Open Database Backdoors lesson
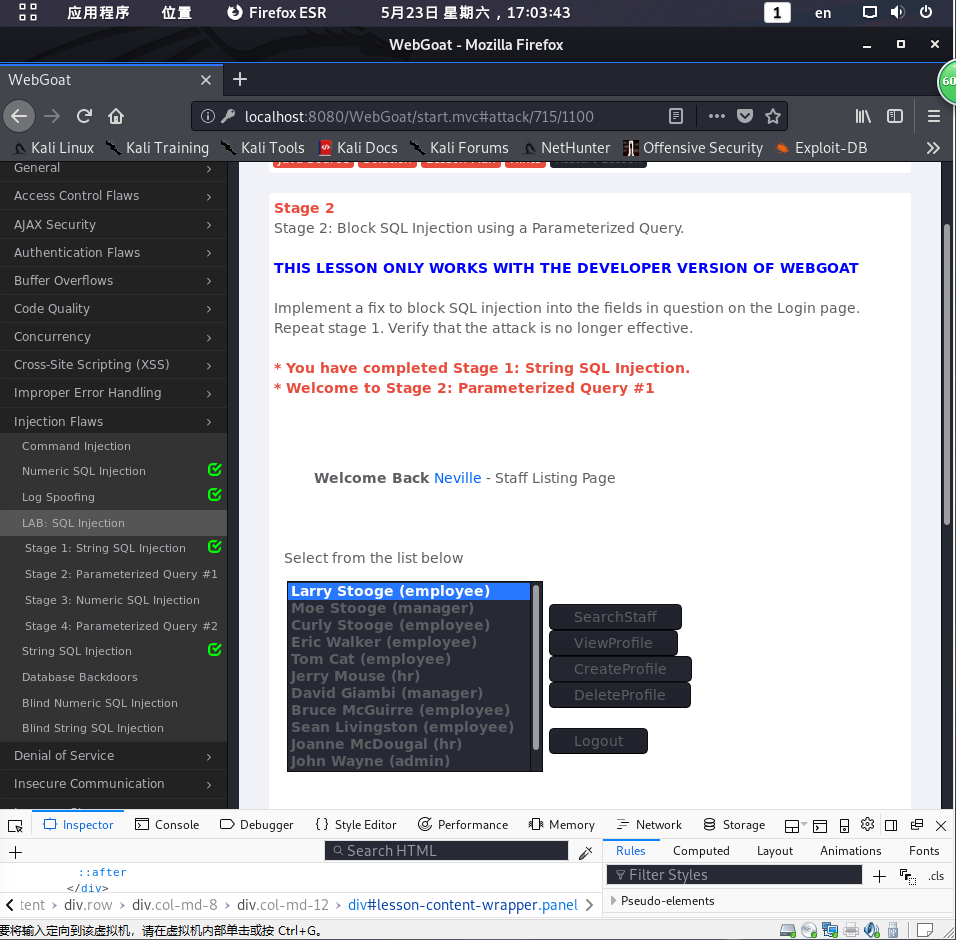 coord(80,677)
